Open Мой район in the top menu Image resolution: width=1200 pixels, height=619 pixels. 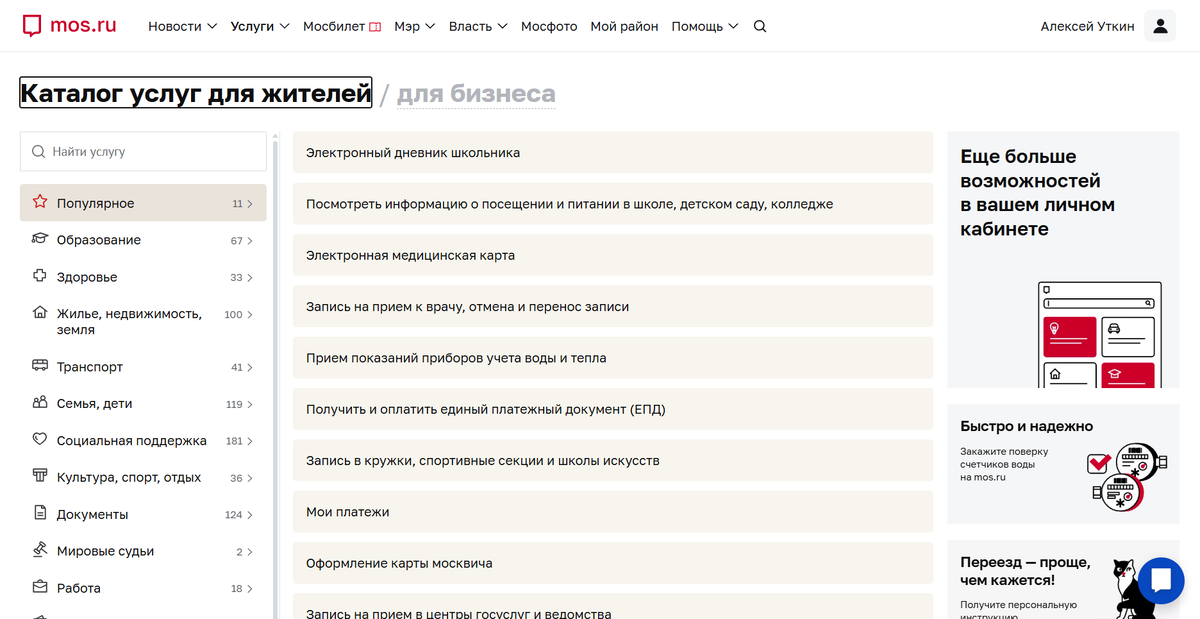coord(624,27)
